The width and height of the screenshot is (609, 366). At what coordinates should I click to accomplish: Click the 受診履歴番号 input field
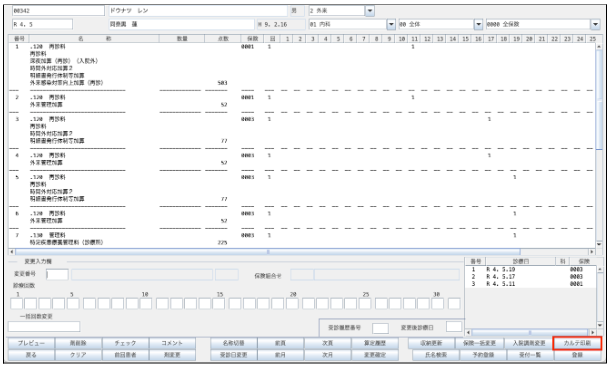click(380, 328)
